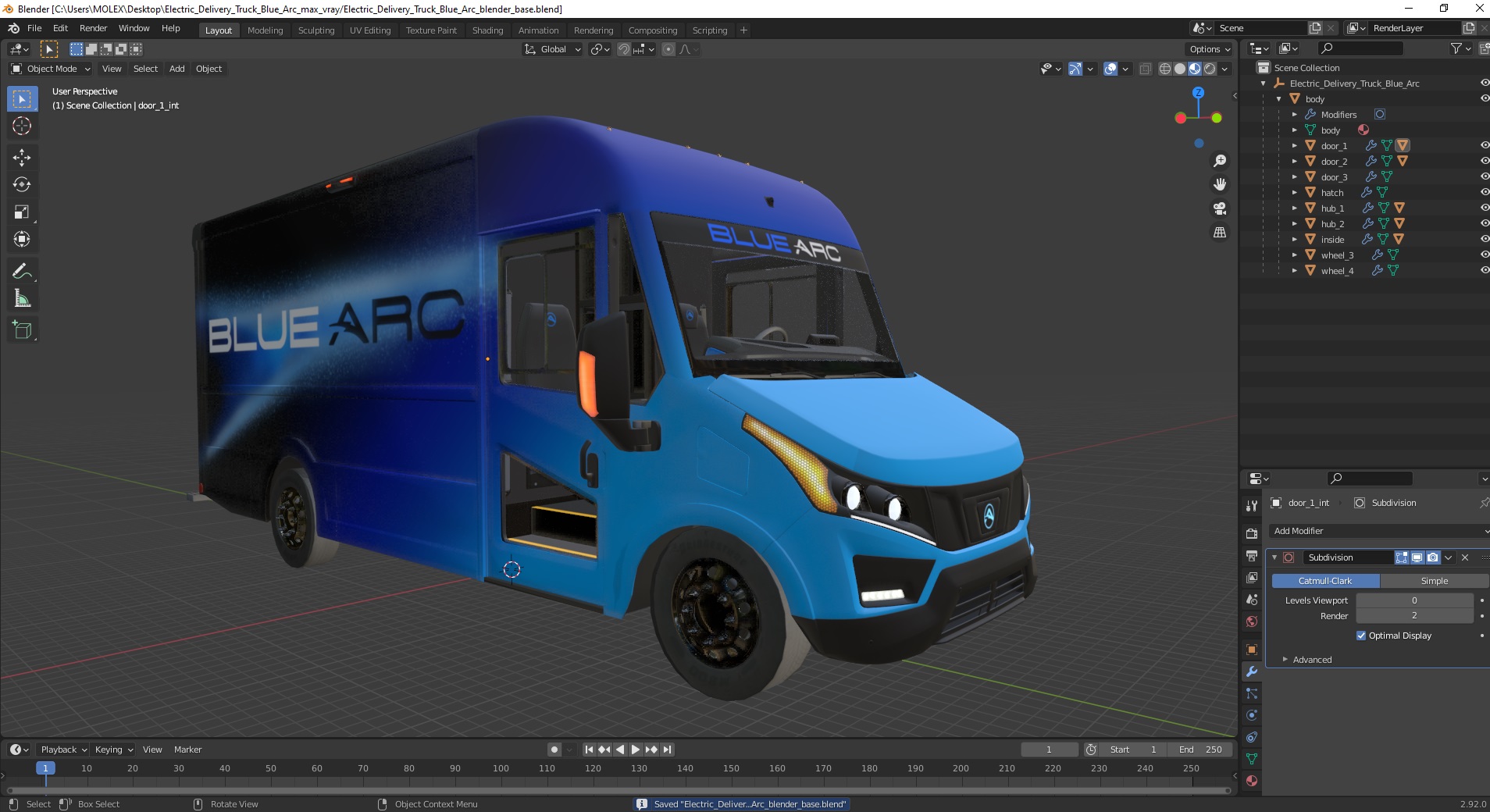Click the zoom magnifier viewport icon
Screen dimensions: 1490x812
[1219, 161]
